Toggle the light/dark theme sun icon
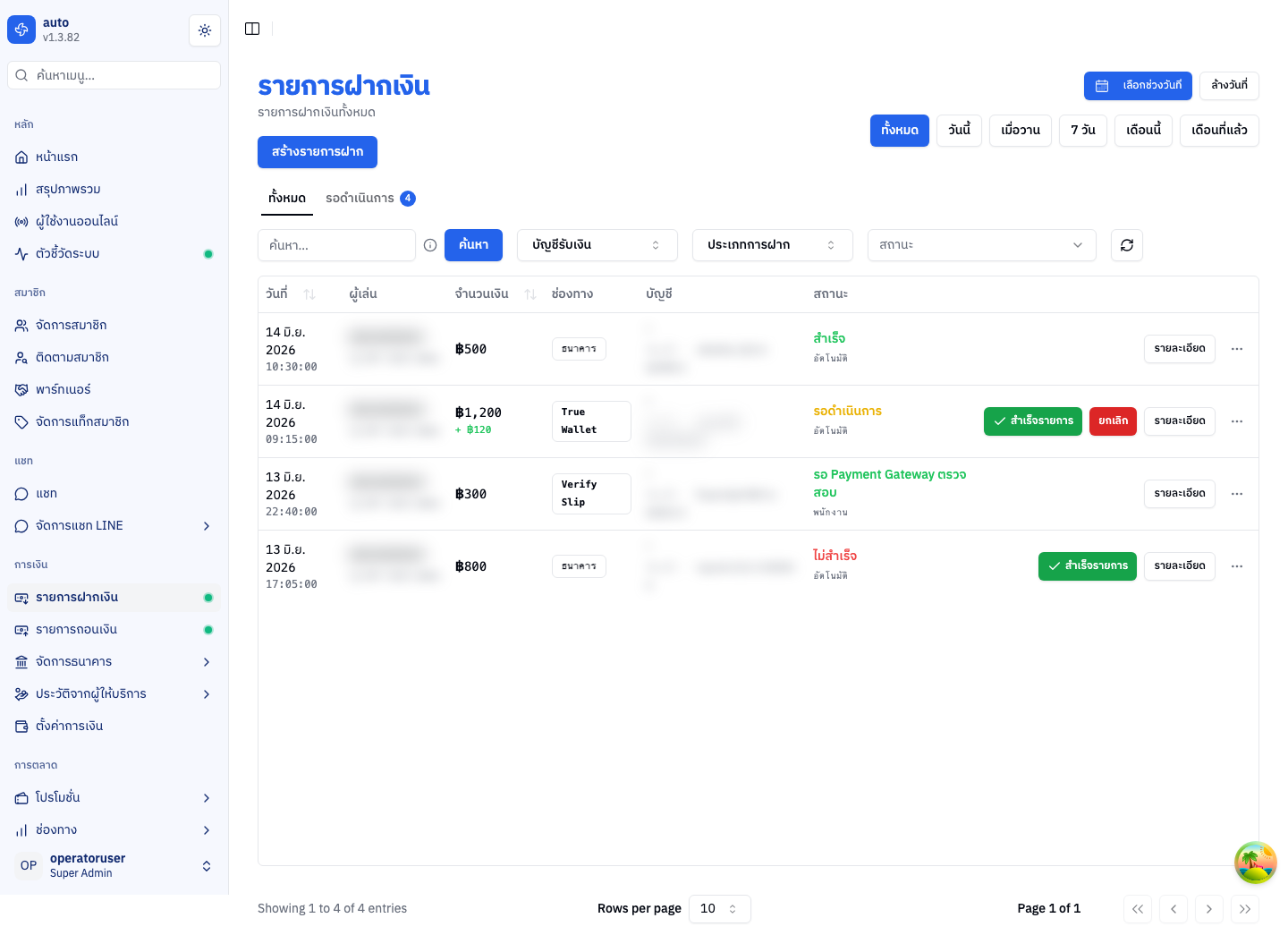Image resolution: width=1288 pixels, height=952 pixels. pos(205,30)
